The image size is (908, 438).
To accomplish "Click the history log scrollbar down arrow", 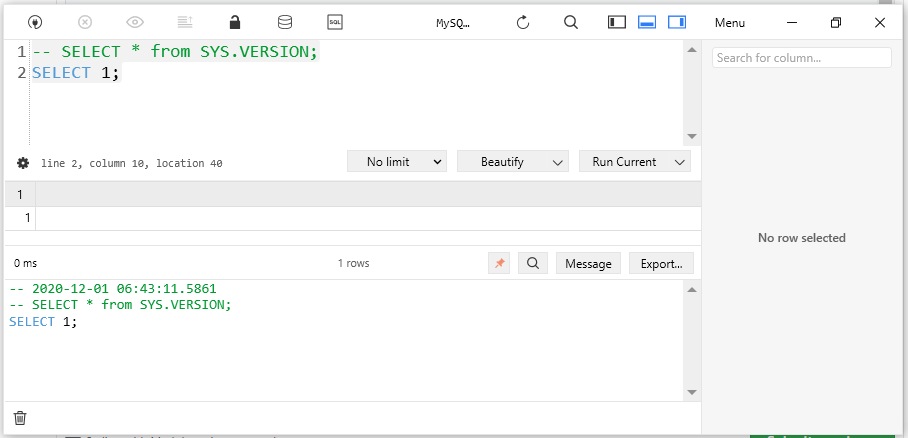I will click(691, 392).
